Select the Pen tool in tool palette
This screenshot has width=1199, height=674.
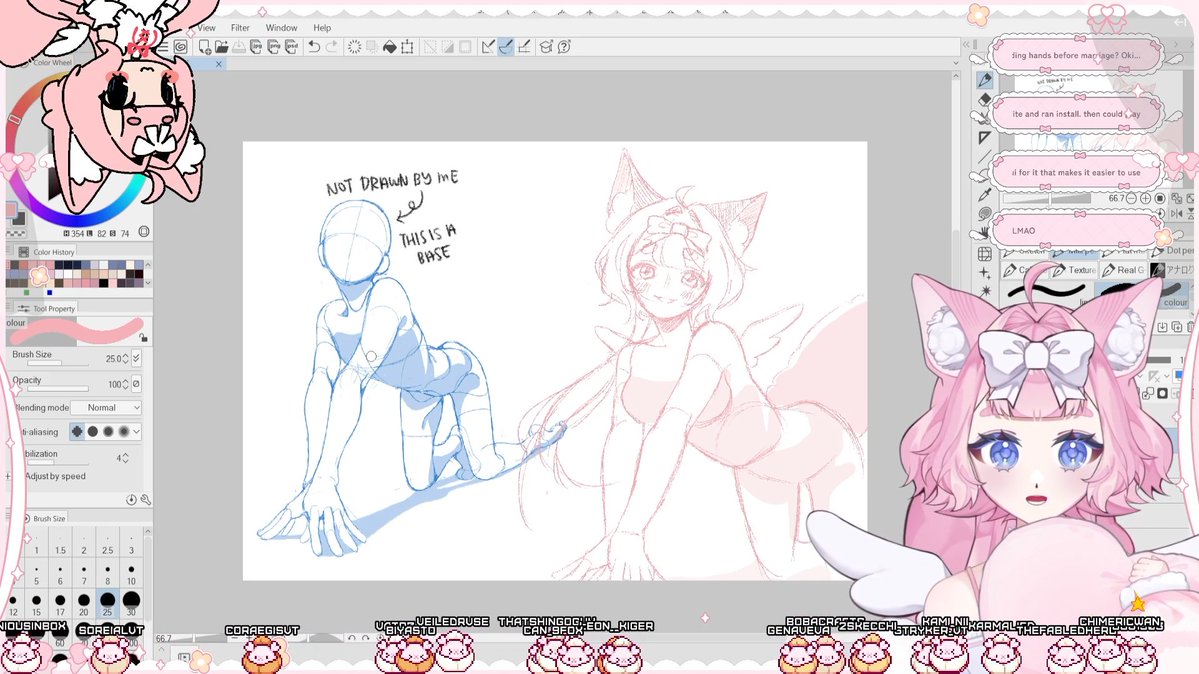pyautogui.click(x=984, y=80)
